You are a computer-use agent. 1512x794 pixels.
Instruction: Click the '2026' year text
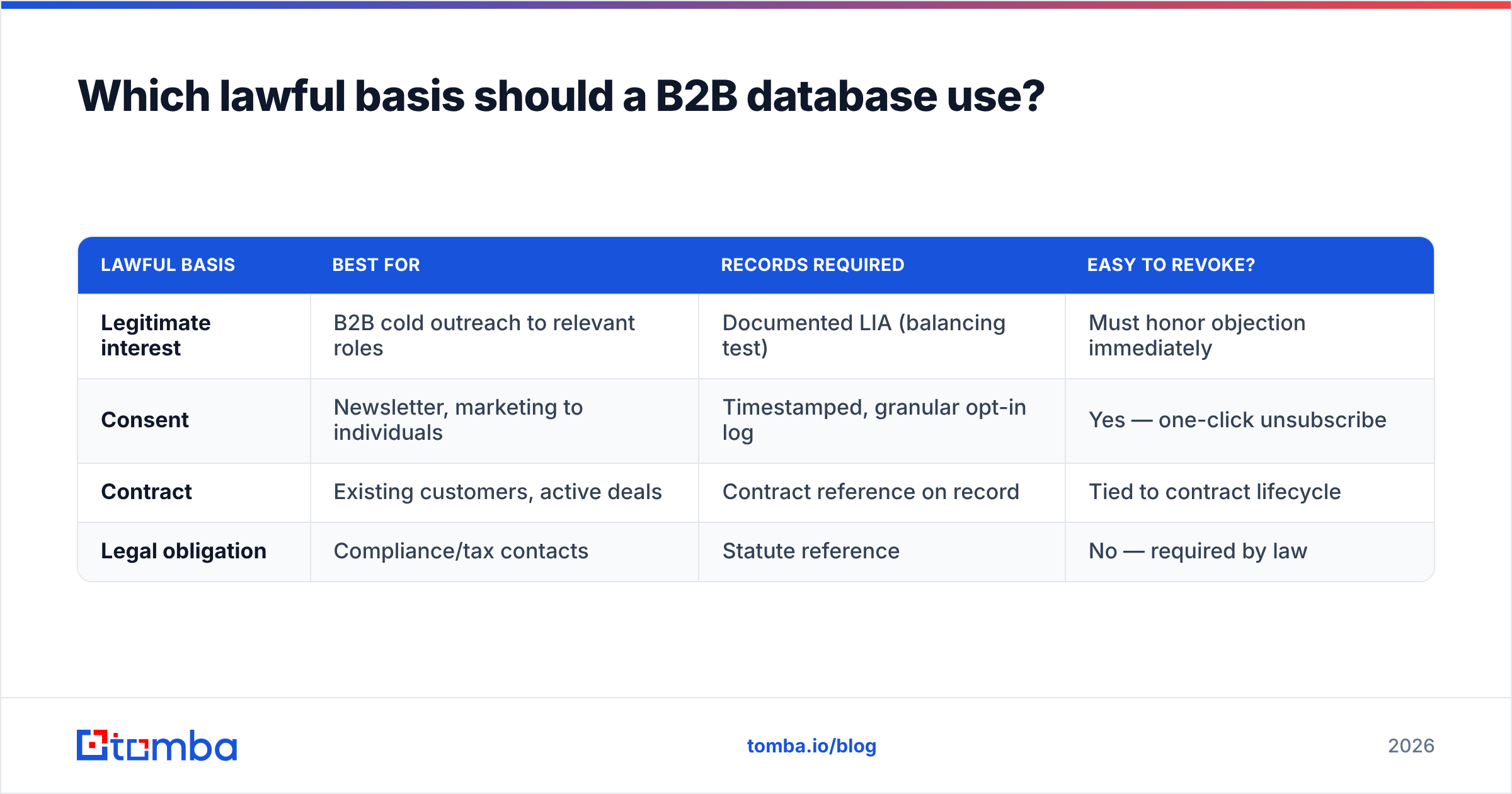click(x=1411, y=746)
